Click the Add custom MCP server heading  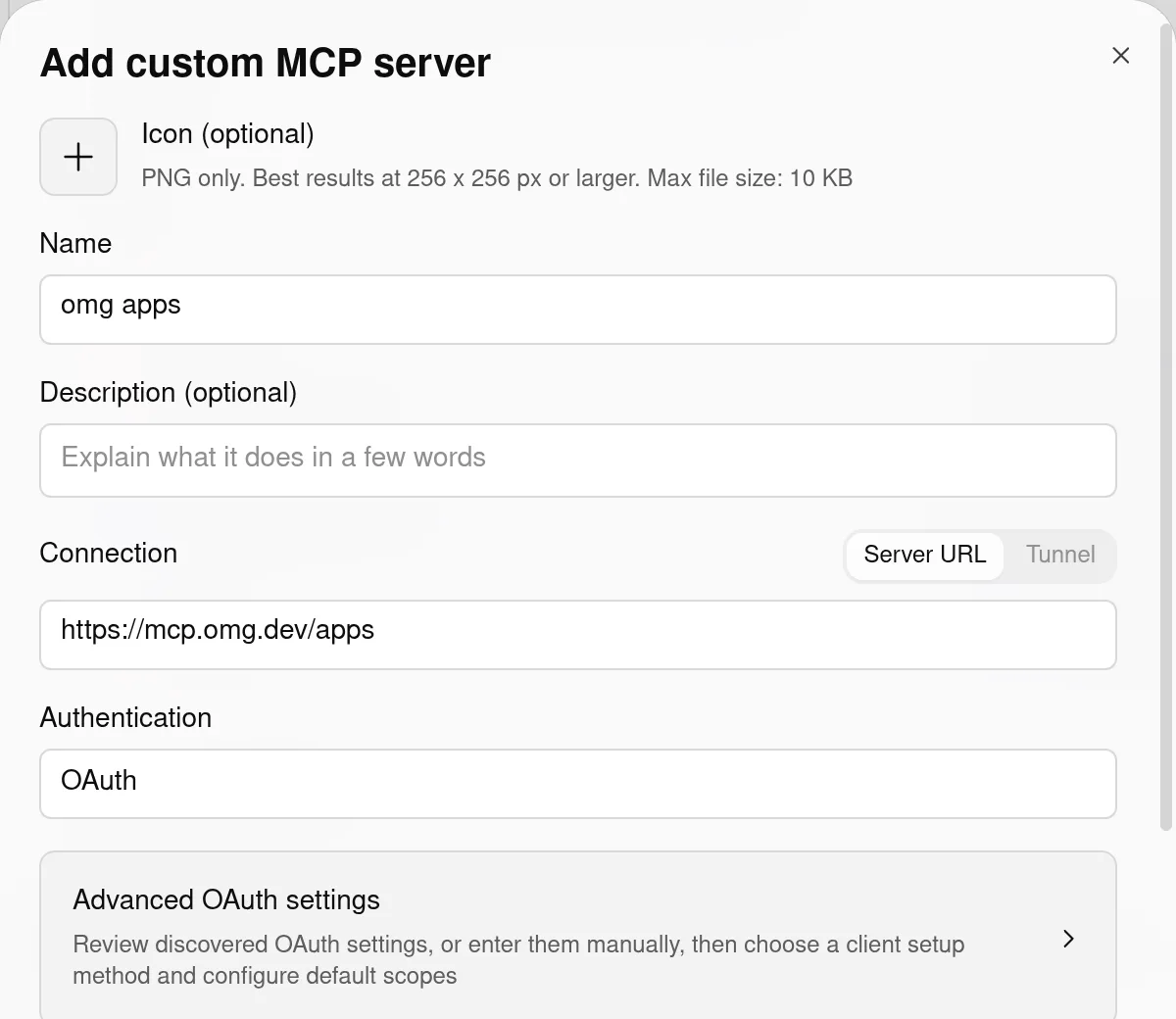[265, 63]
